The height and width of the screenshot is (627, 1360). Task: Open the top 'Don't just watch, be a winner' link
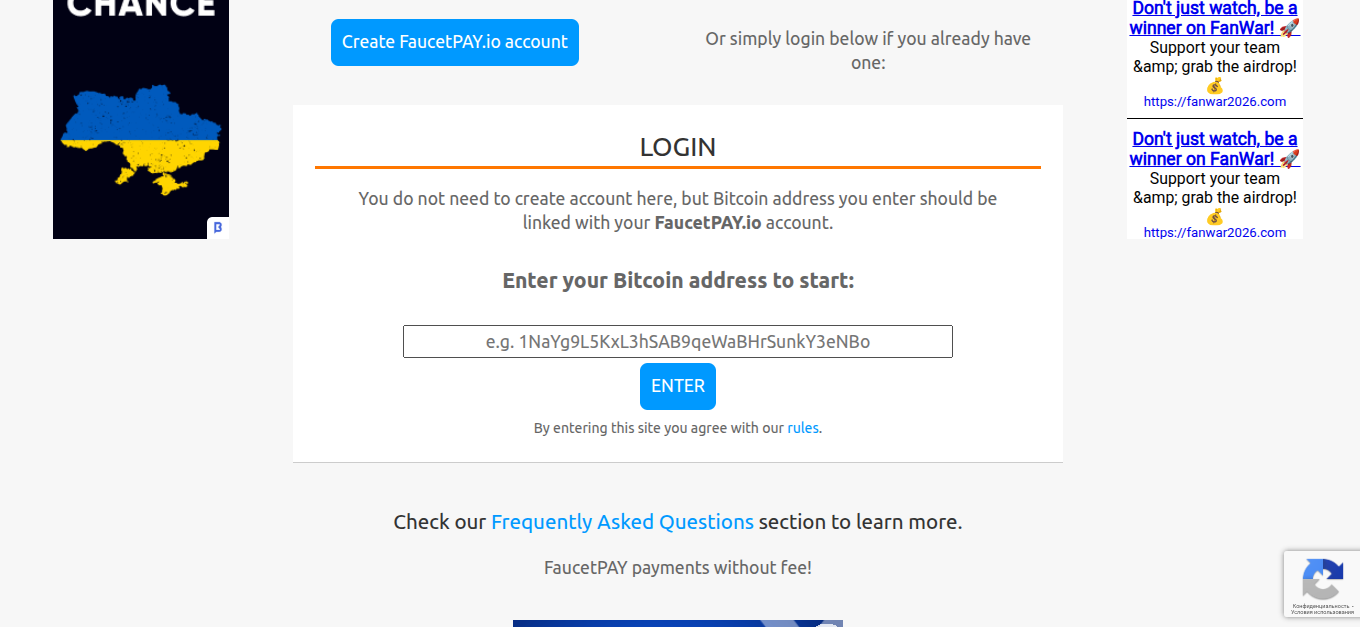[1214, 18]
